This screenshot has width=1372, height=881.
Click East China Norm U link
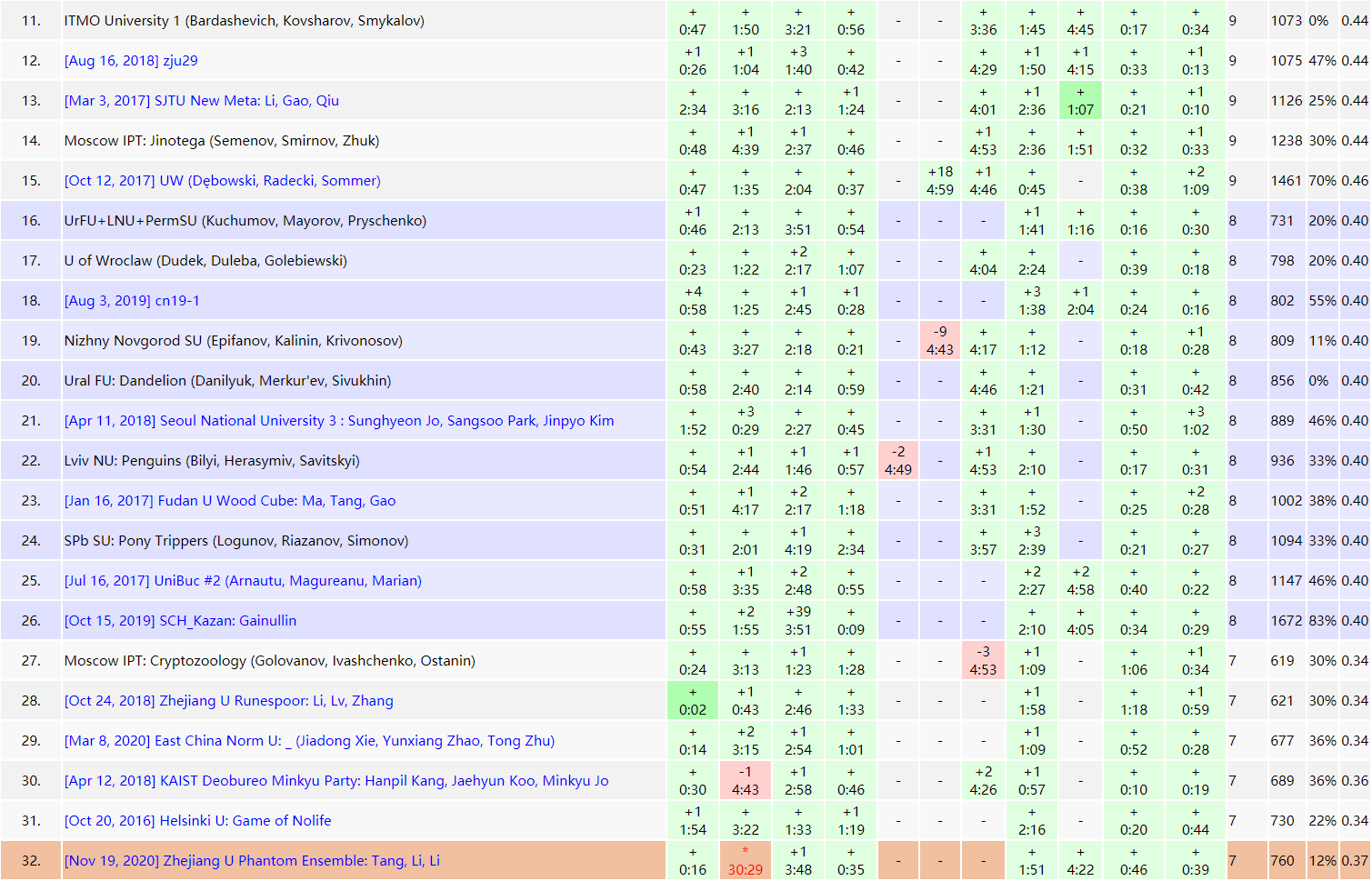coord(309,741)
